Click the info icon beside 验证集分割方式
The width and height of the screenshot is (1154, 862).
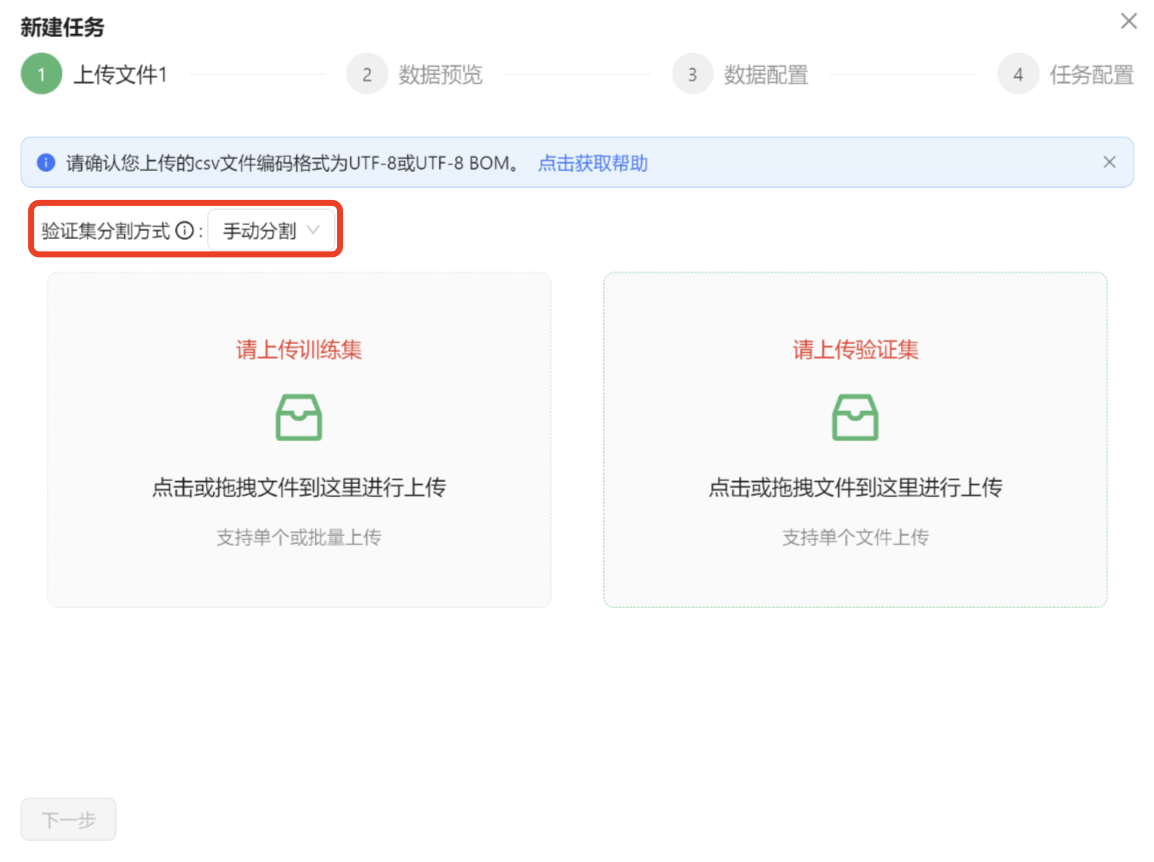[x=184, y=231]
